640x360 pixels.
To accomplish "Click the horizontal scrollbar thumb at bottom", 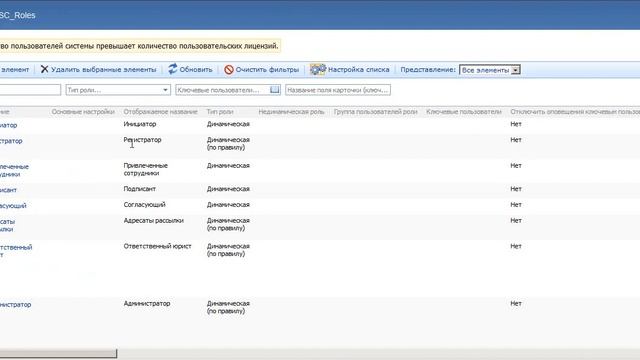I will pos(58,353).
